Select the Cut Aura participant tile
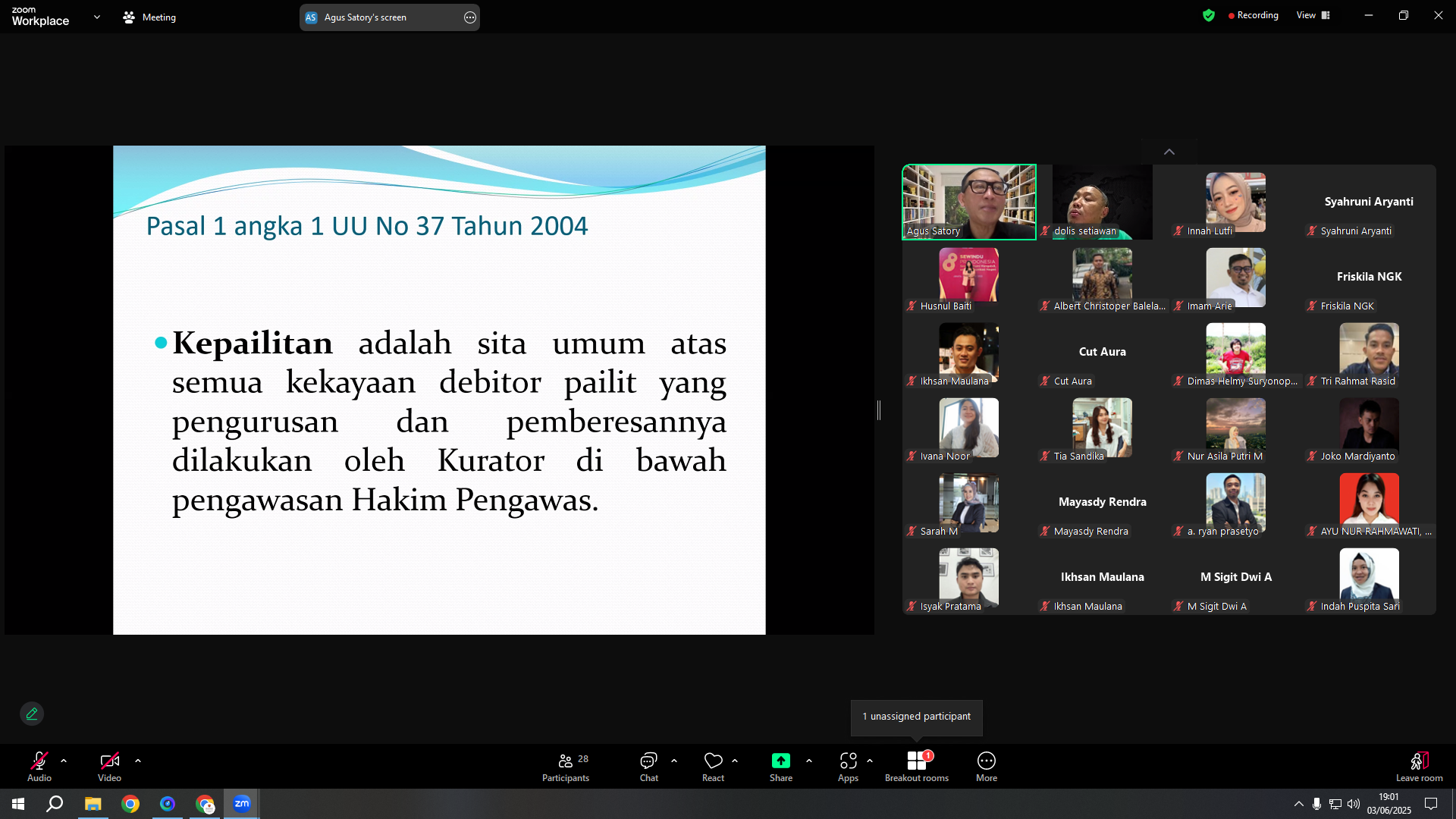The image size is (1456, 819). (x=1103, y=352)
